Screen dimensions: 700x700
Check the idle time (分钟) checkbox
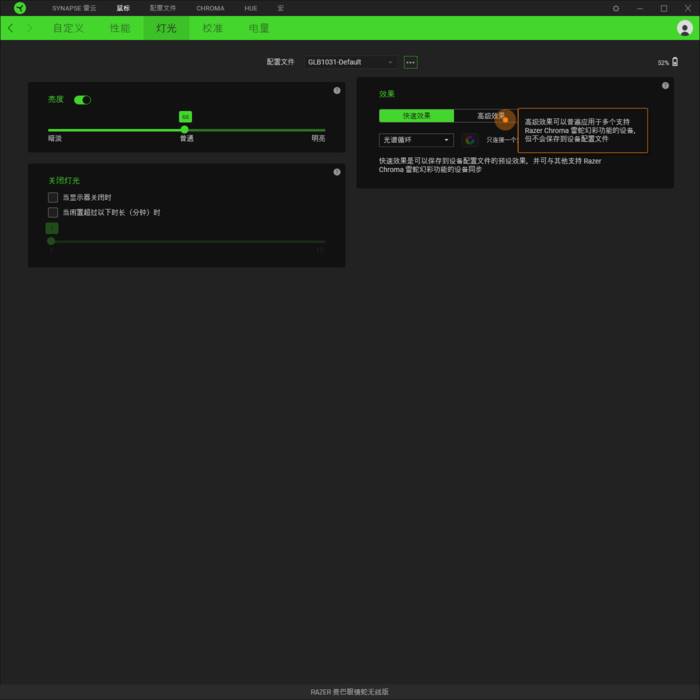[53, 212]
